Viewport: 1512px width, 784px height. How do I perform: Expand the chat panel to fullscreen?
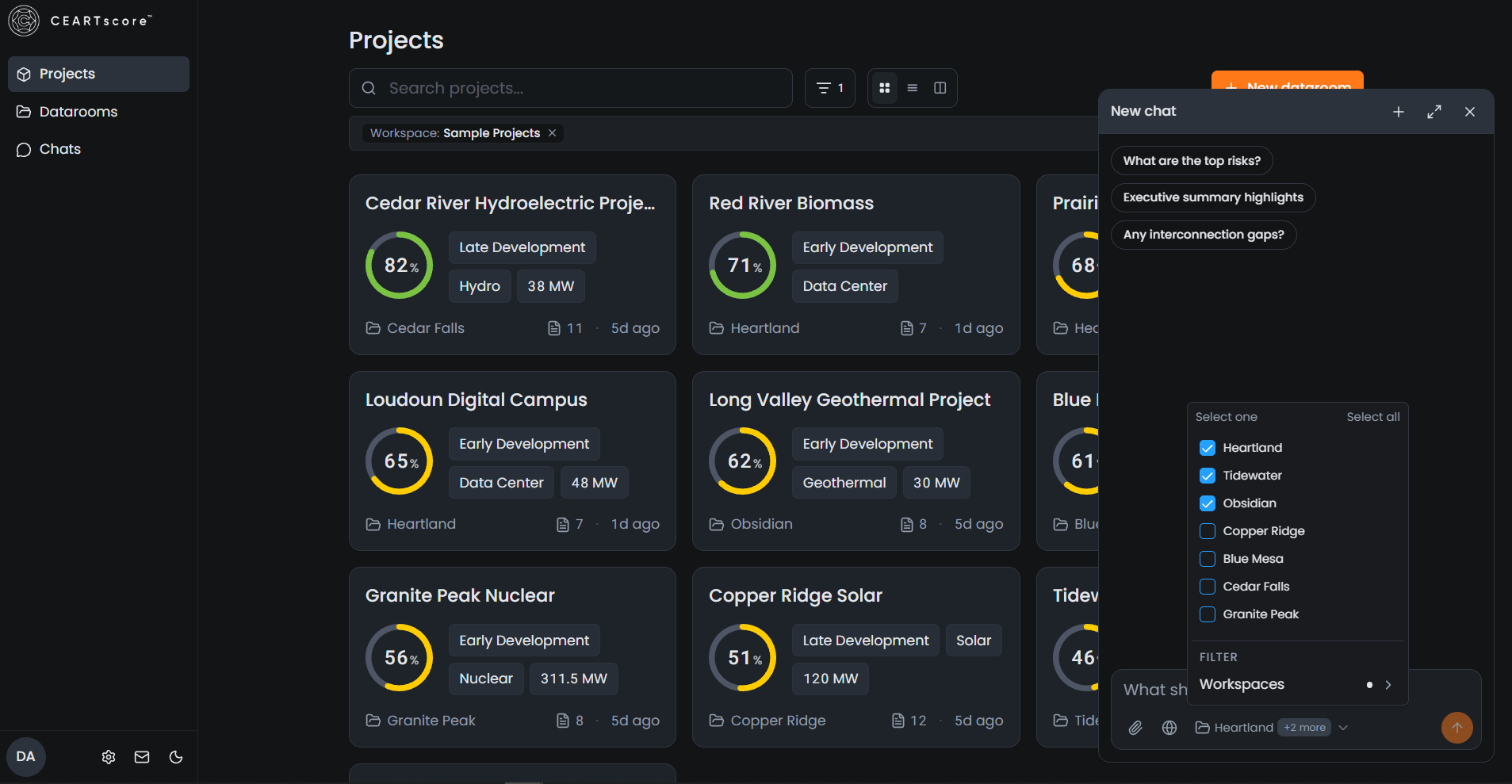1434,112
